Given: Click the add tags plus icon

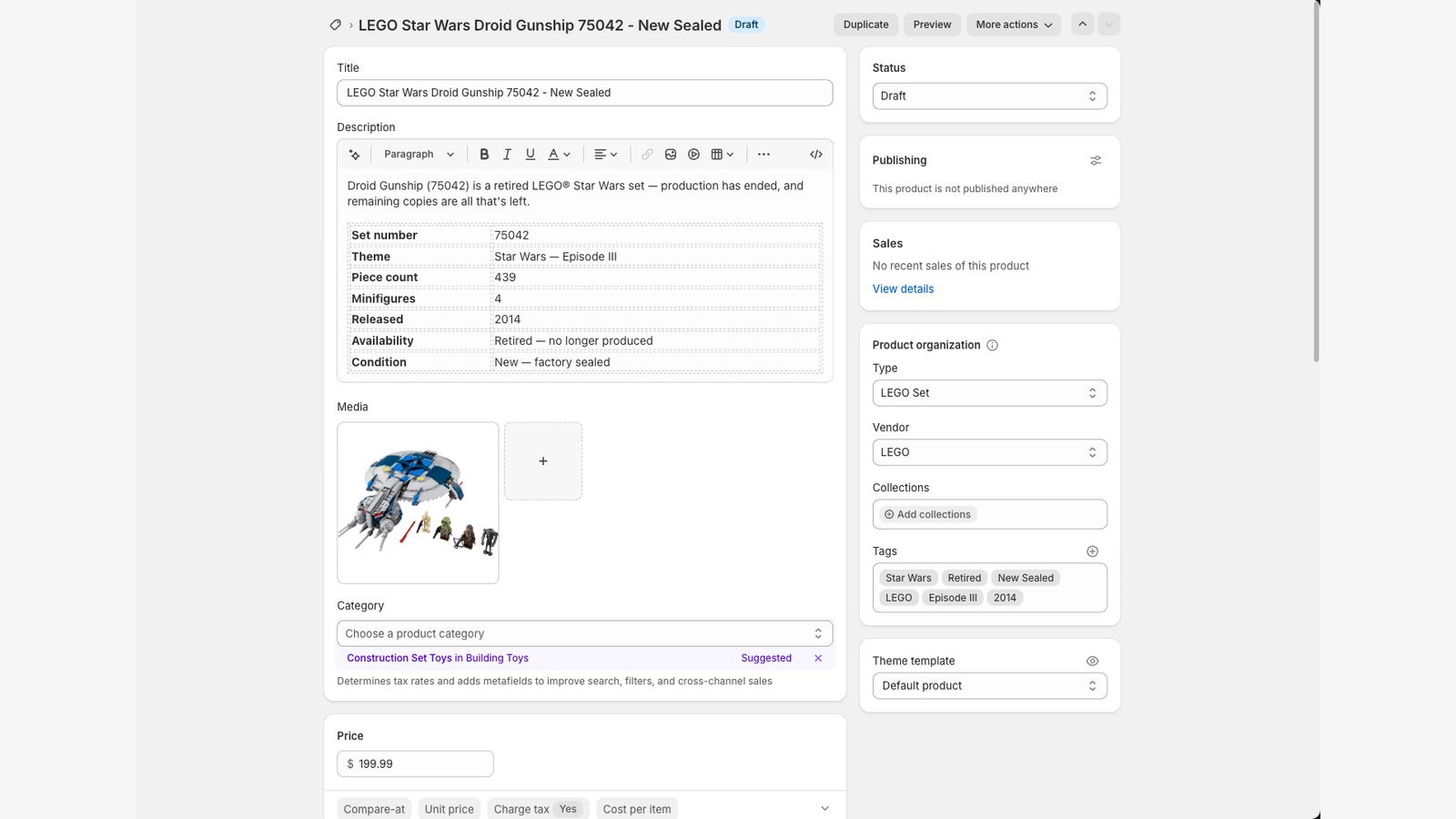Looking at the screenshot, I should coord(1092,551).
